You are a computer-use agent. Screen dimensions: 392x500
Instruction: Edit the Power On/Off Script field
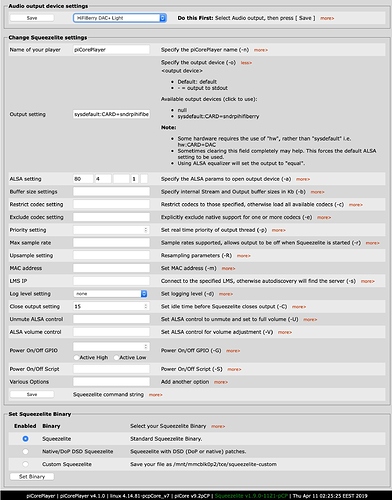[x=111, y=369]
